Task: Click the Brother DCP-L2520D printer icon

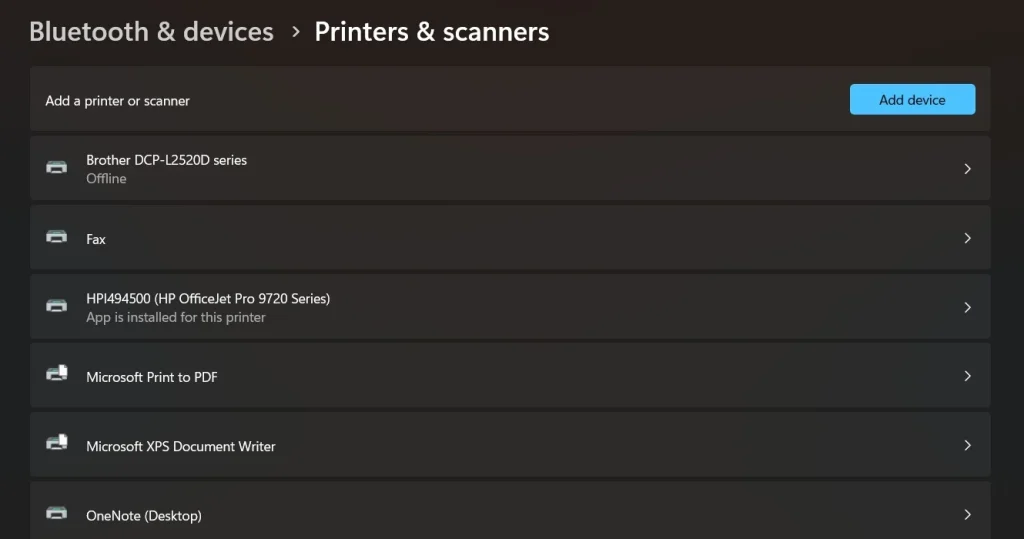Action: tap(57, 168)
